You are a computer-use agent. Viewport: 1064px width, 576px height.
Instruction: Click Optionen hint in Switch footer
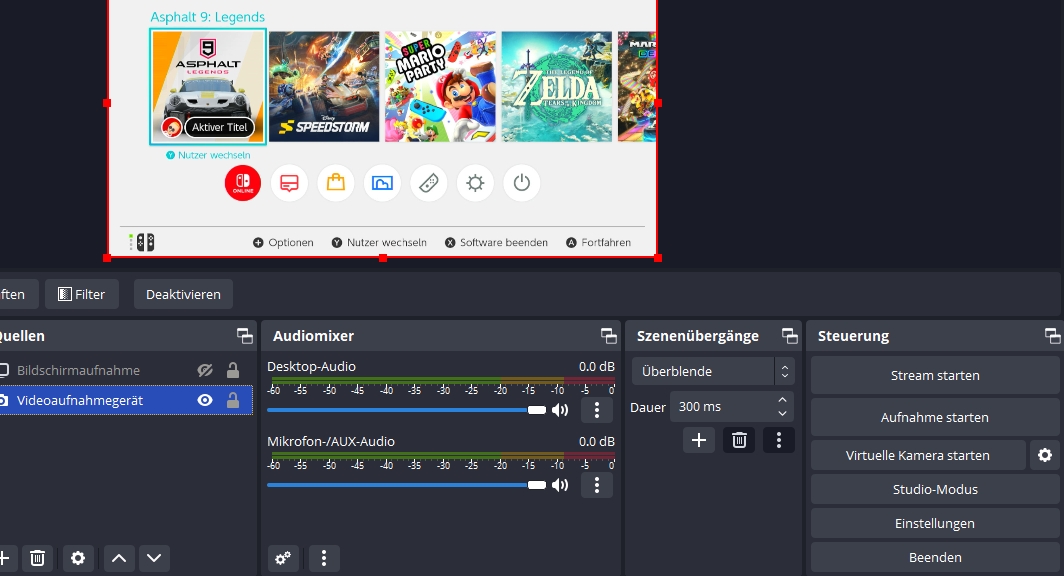pos(283,242)
